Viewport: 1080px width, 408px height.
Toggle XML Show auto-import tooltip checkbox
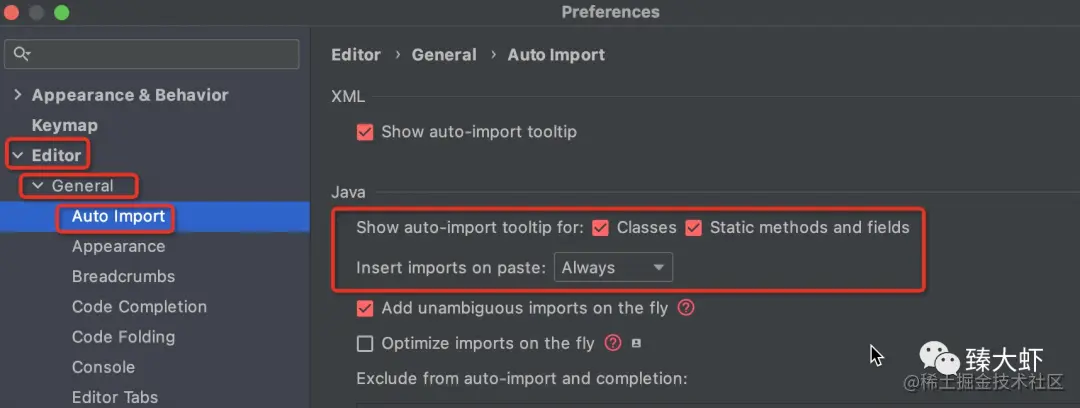click(x=365, y=132)
